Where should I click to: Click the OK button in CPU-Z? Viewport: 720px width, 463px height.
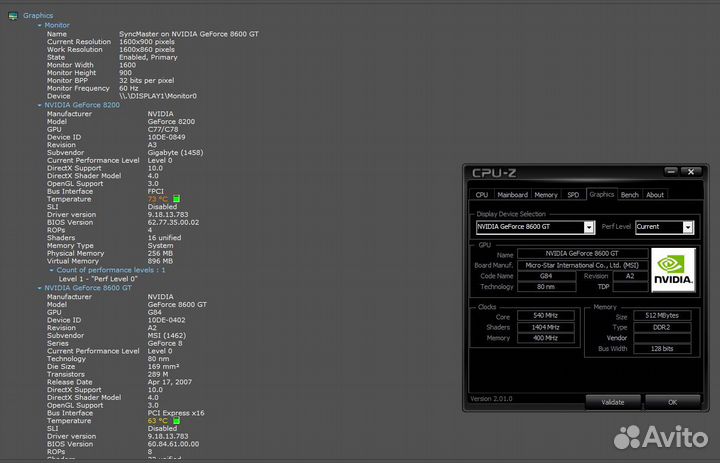tap(671, 402)
